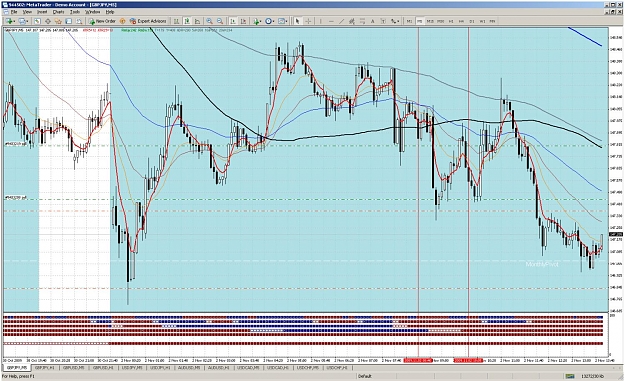This screenshot has height=381, width=625.
Task: Switch to M1 timeframe
Action: (409, 21)
